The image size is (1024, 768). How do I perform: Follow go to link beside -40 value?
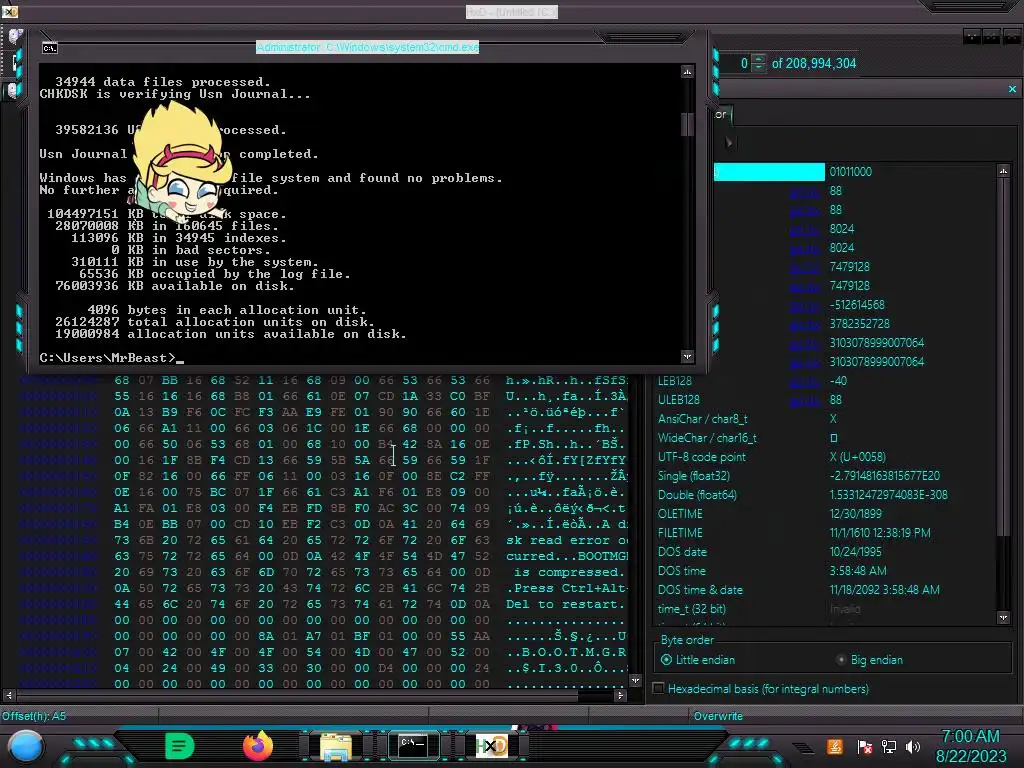pyautogui.click(x=804, y=381)
